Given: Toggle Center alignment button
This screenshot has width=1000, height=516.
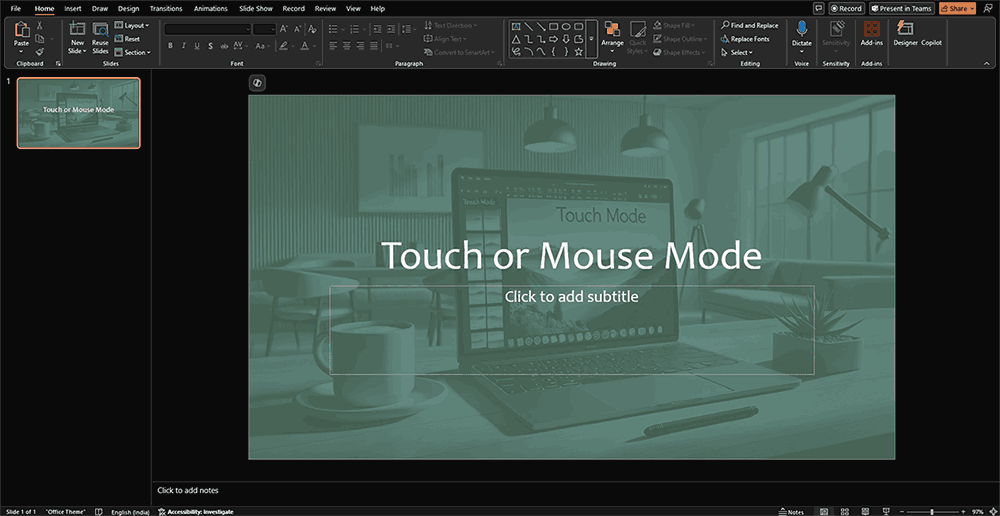Looking at the screenshot, I should (346, 46).
